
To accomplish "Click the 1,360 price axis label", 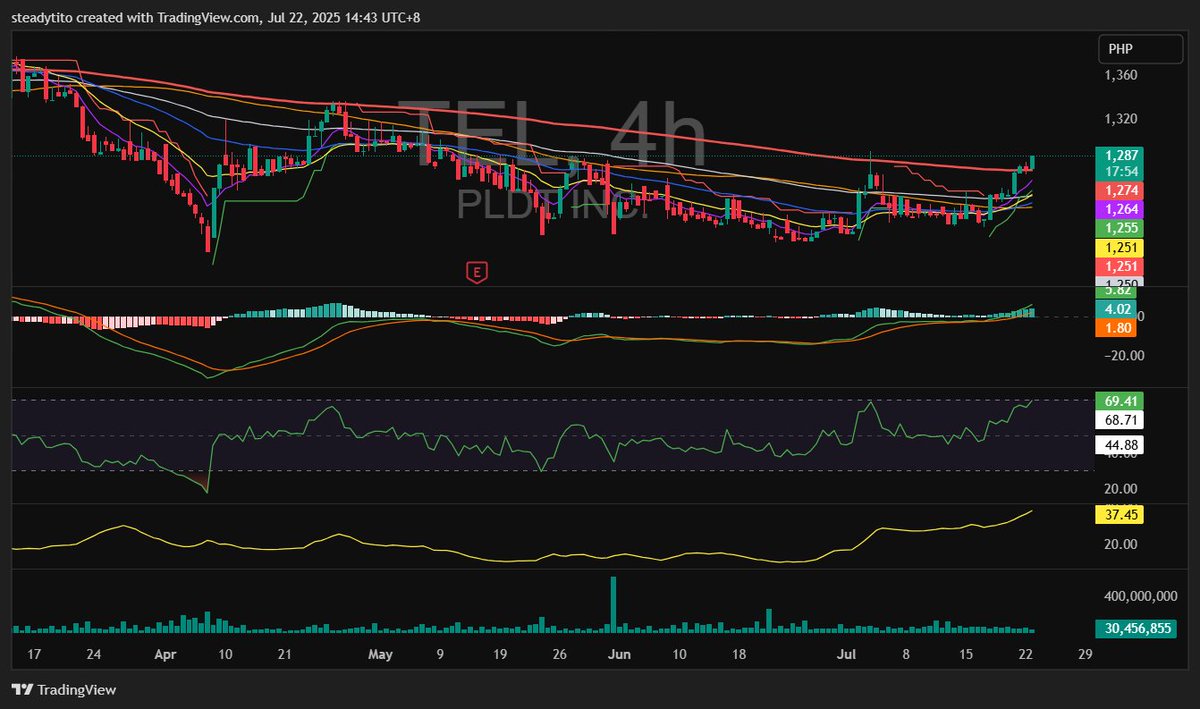I will tap(1120, 76).
